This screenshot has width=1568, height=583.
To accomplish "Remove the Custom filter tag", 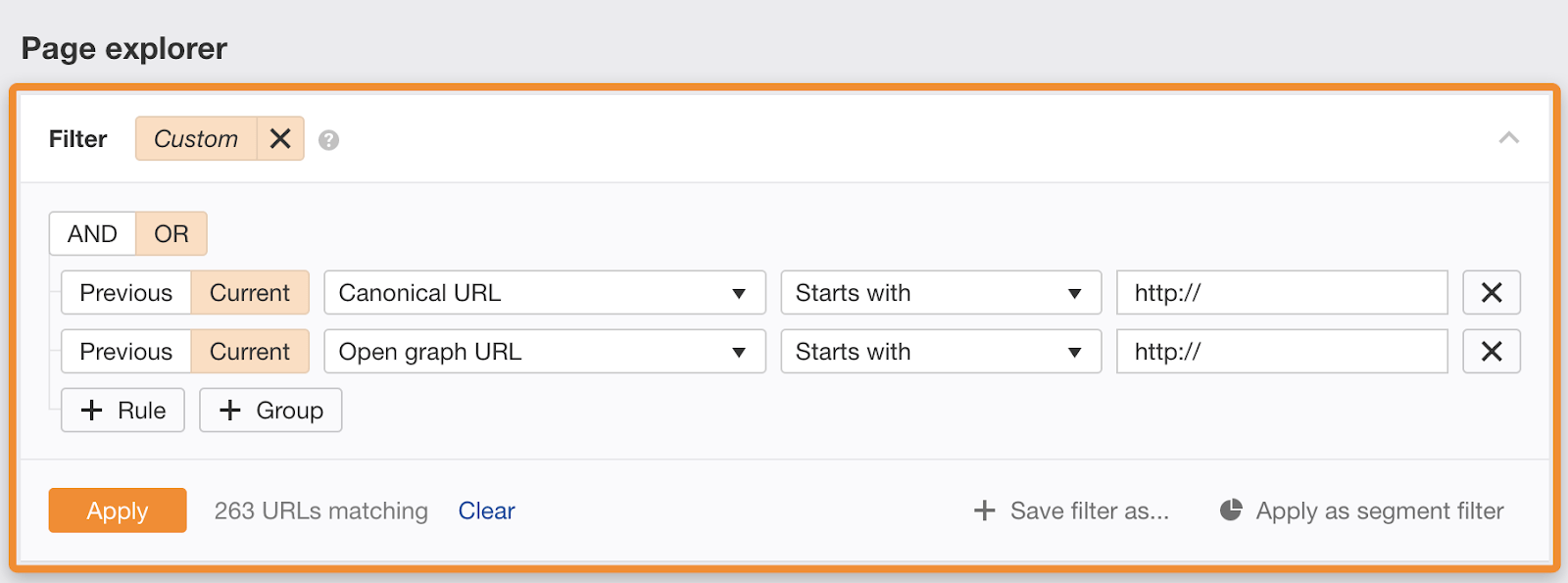I will tap(279, 139).
